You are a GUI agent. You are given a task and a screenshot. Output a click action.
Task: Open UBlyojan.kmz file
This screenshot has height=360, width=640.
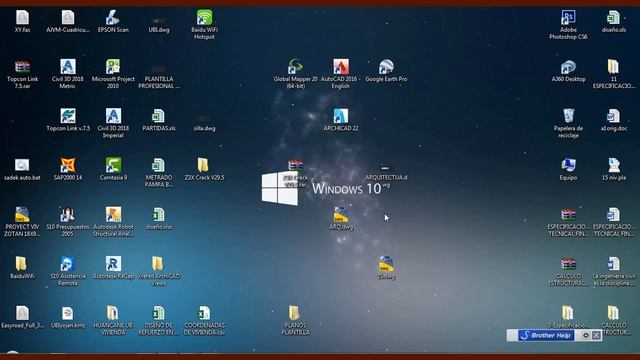click(68, 313)
